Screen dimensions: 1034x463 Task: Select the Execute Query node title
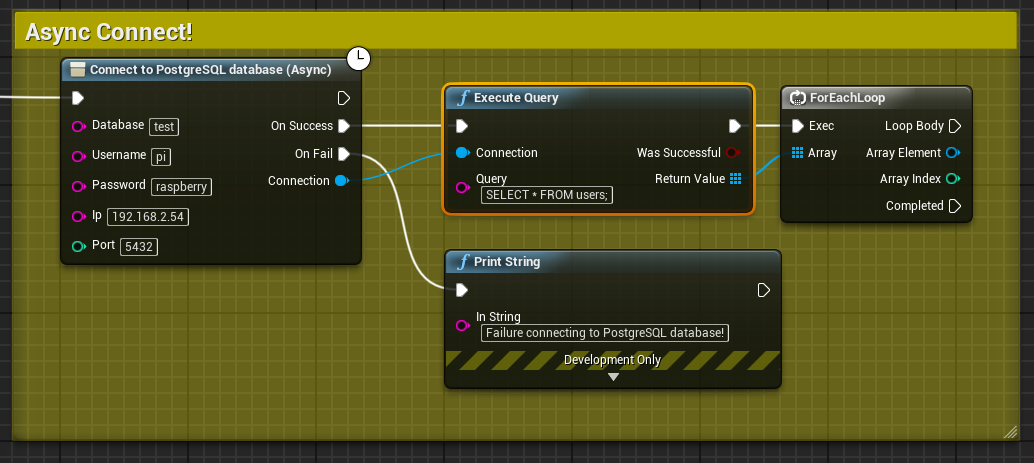click(x=516, y=98)
